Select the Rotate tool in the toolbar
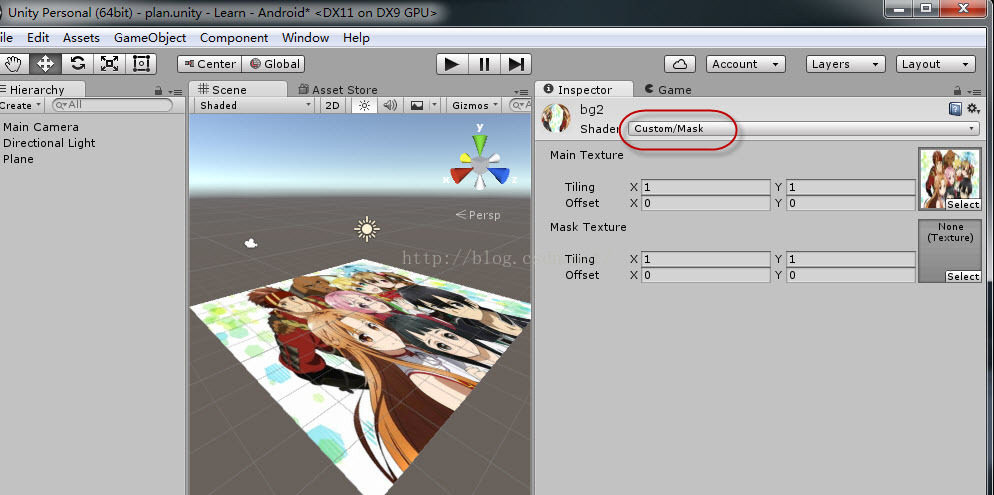Image resolution: width=994 pixels, height=495 pixels. click(x=77, y=64)
